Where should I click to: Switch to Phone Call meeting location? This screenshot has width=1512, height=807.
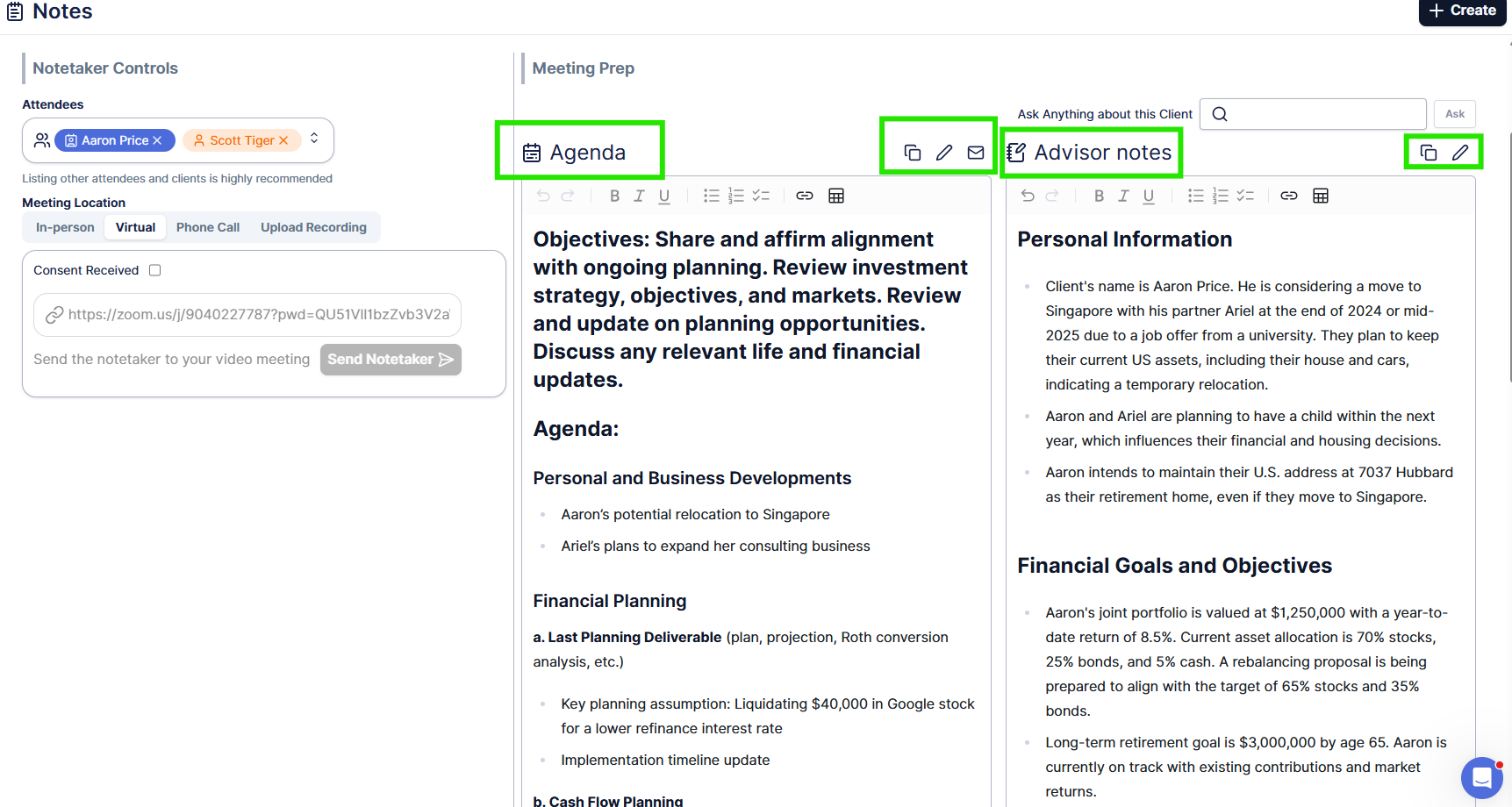point(208,227)
